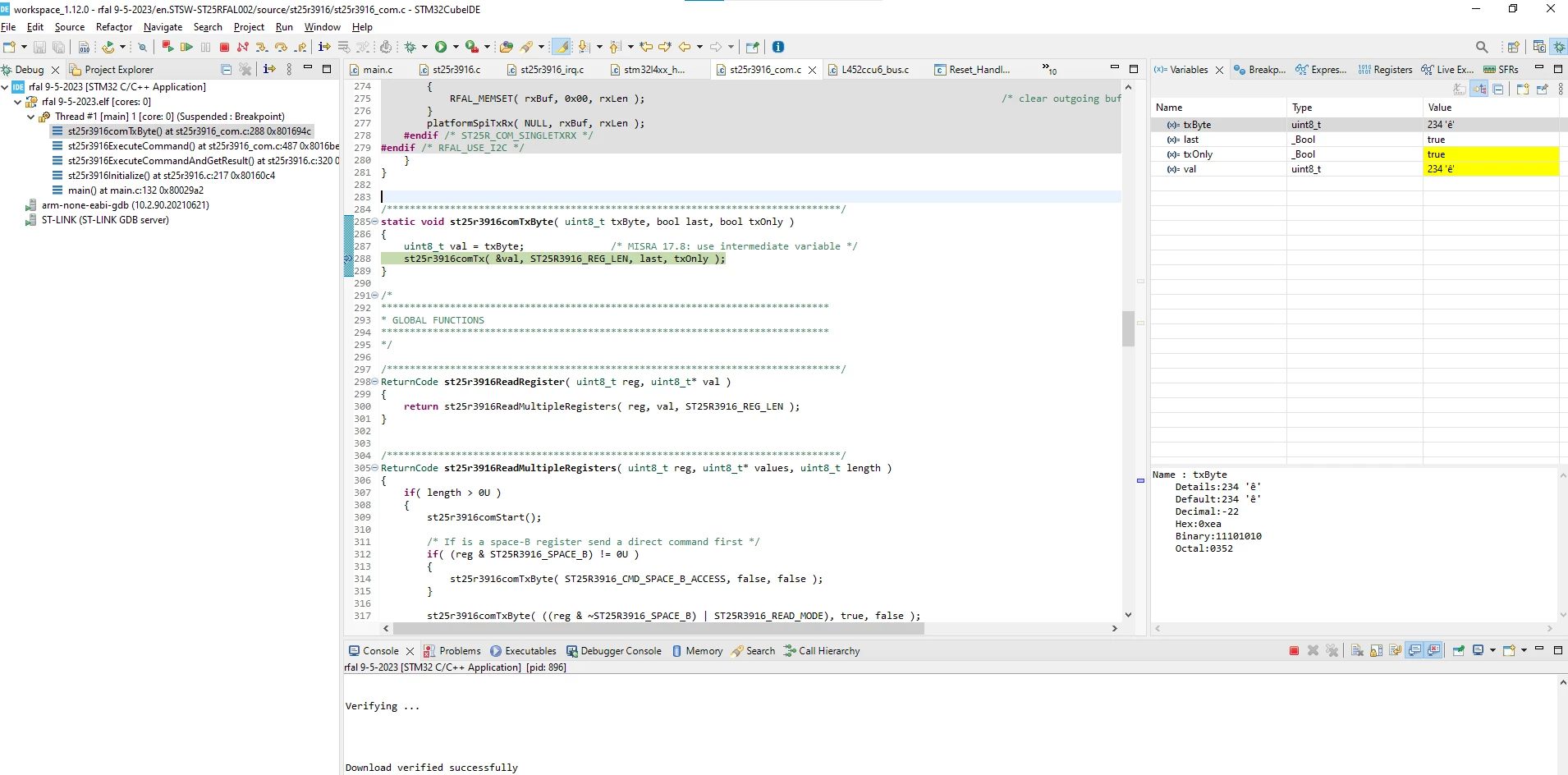
Task: Open the Registers view tab
Action: [x=1385, y=70]
